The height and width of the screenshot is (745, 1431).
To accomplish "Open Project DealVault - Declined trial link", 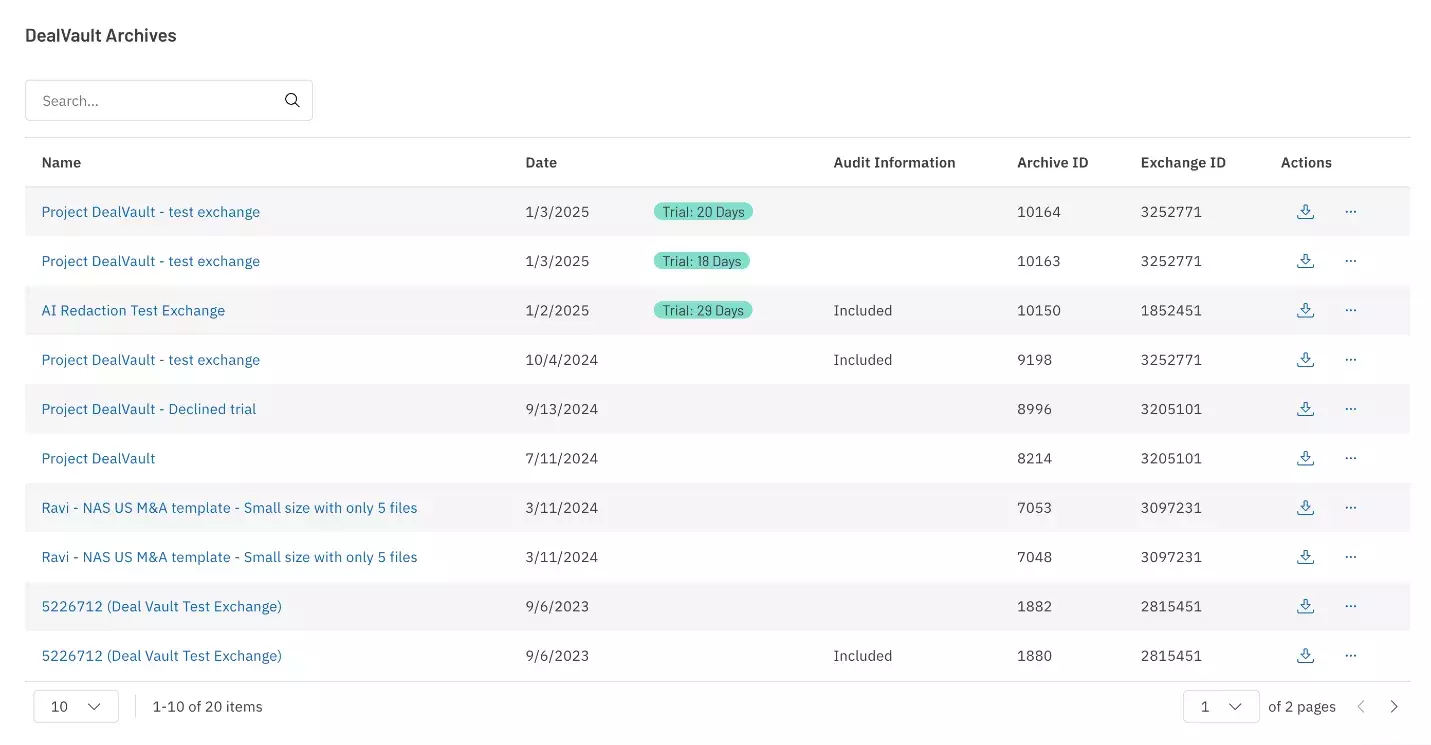I will coord(149,409).
